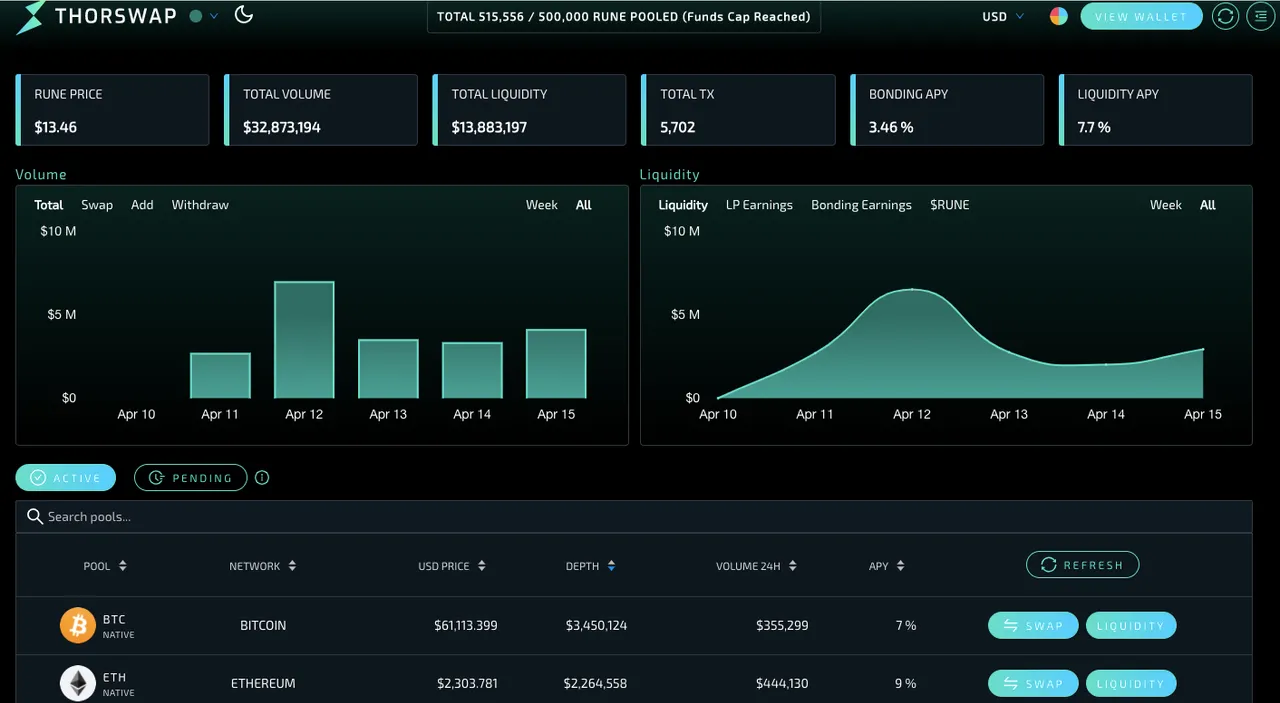The width and height of the screenshot is (1280, 703).
Task: Click the LIQUIDITY APY 7.7 % card
Action: (1156, 110)
